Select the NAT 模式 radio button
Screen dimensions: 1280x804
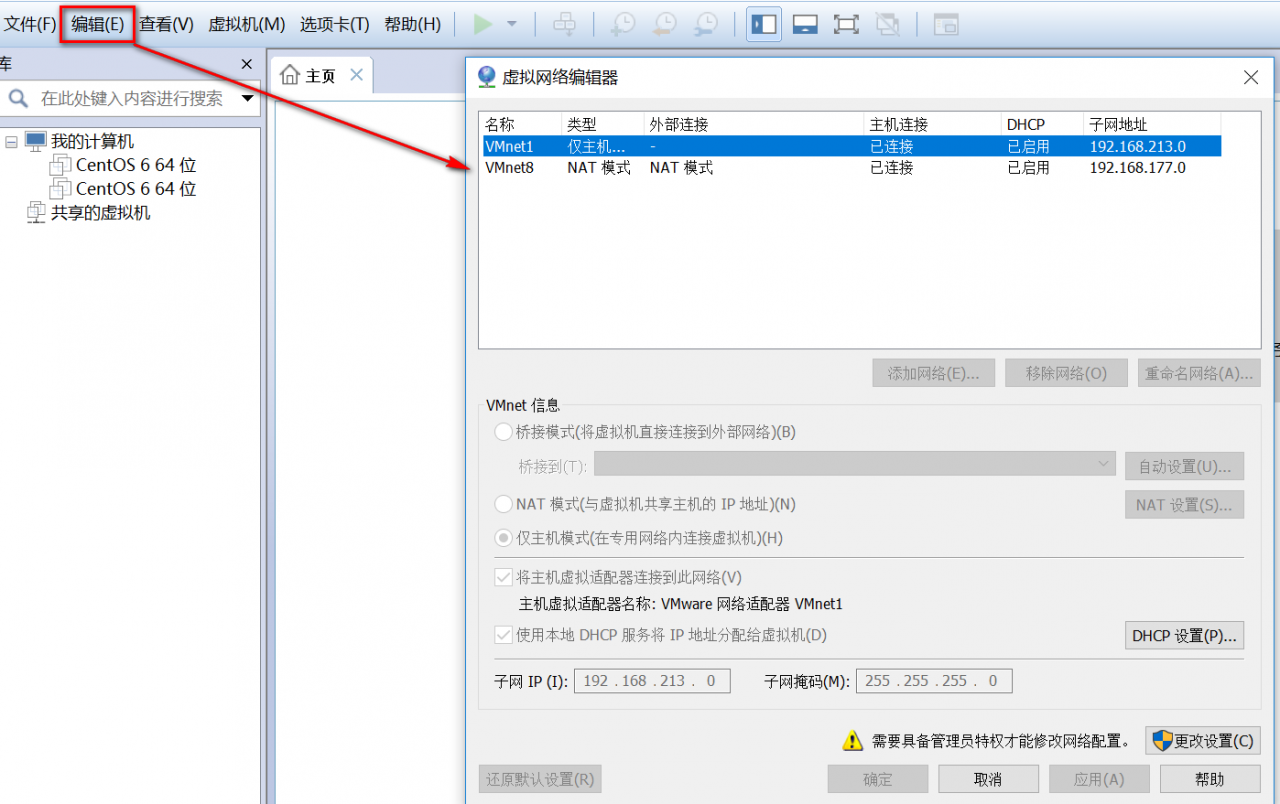coord(503,504)
